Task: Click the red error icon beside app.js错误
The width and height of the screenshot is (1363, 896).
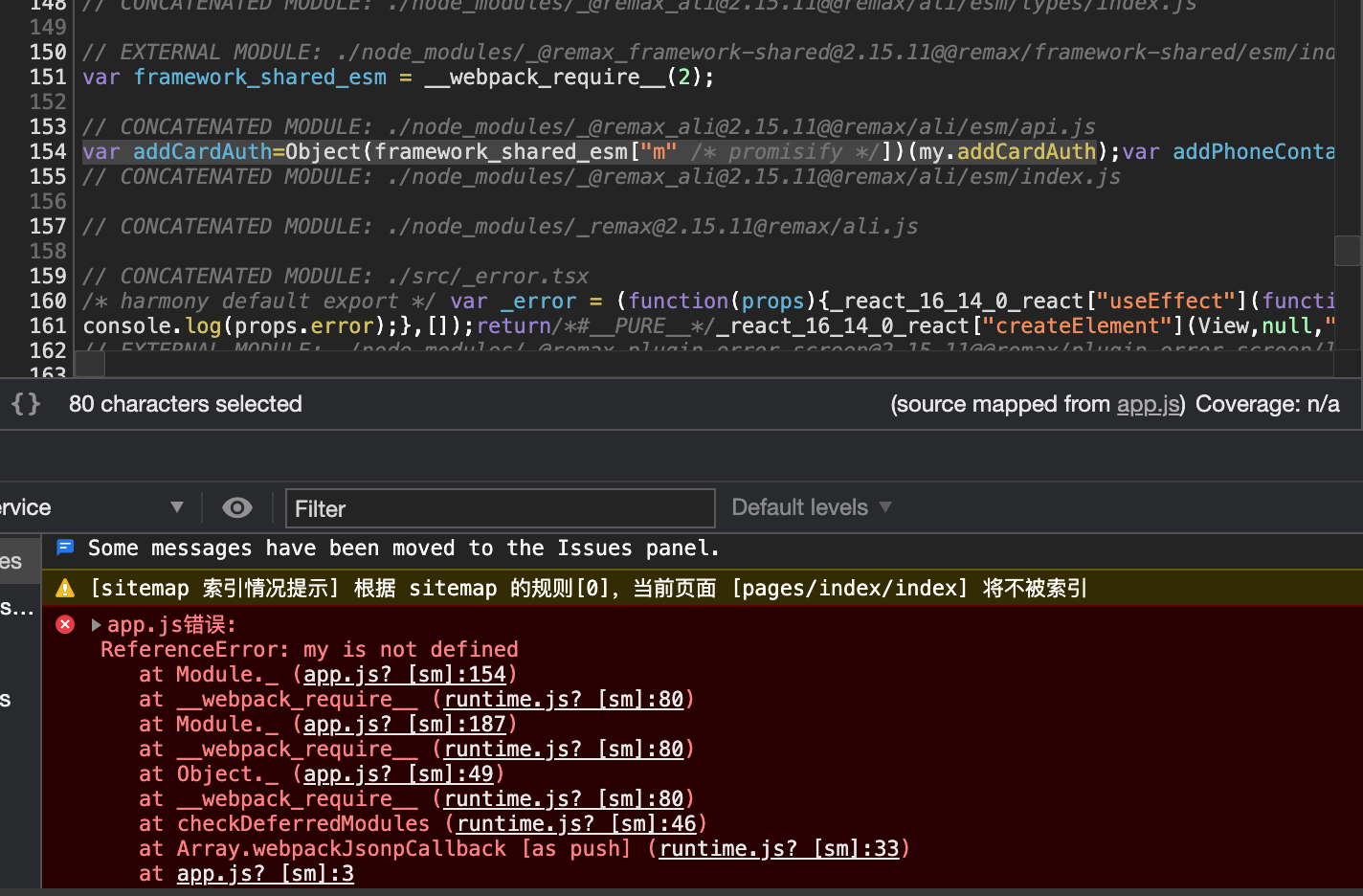Action: click(x=65, y=624)
